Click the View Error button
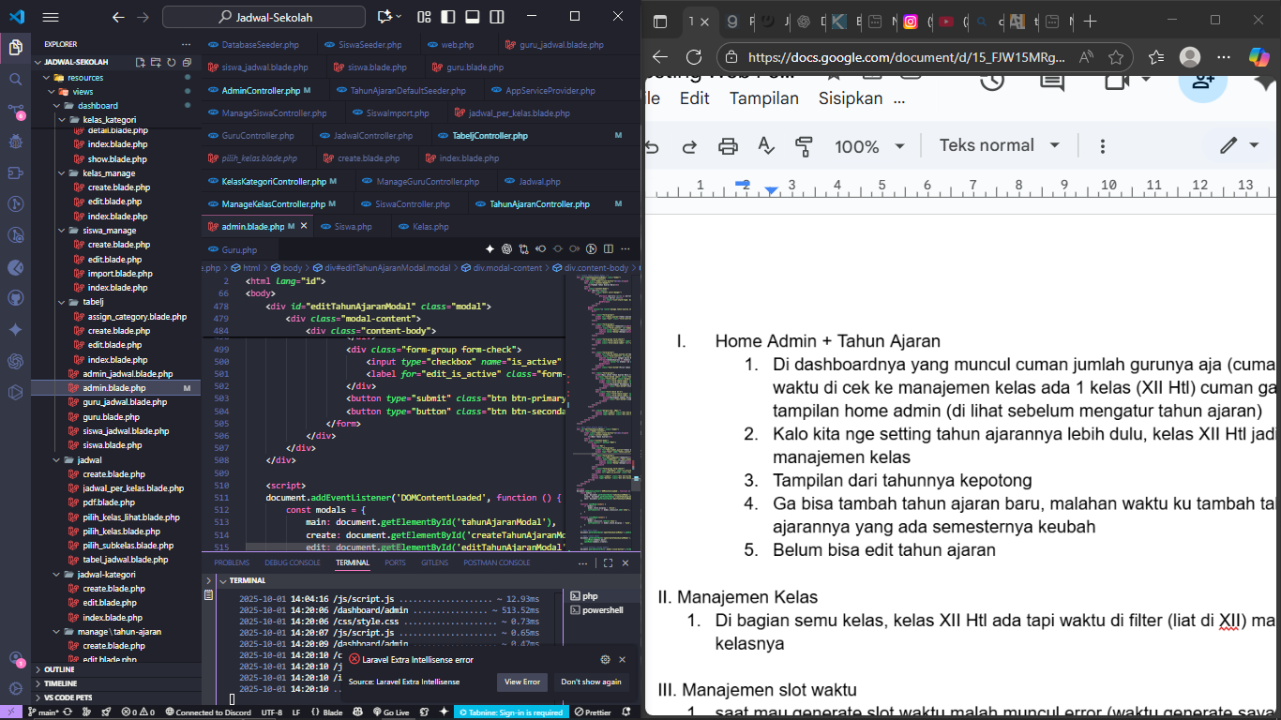Image resolution: width=1281 pixels, height=720 pixels. [x=522, y=682]
